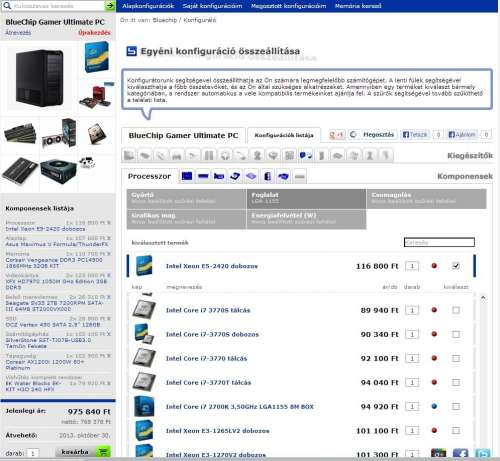The width and height of the screenshot is (500, 461).
Task: Click the Facebook icon at bottom right
Action: [460, 454]
